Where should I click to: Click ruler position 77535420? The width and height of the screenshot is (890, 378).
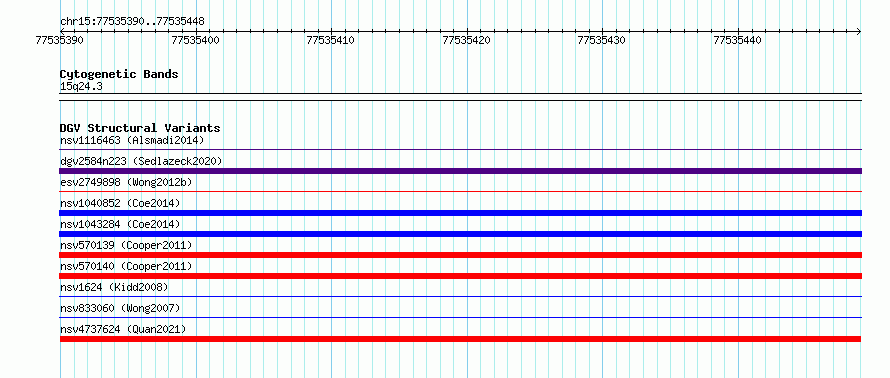point(467,40)
